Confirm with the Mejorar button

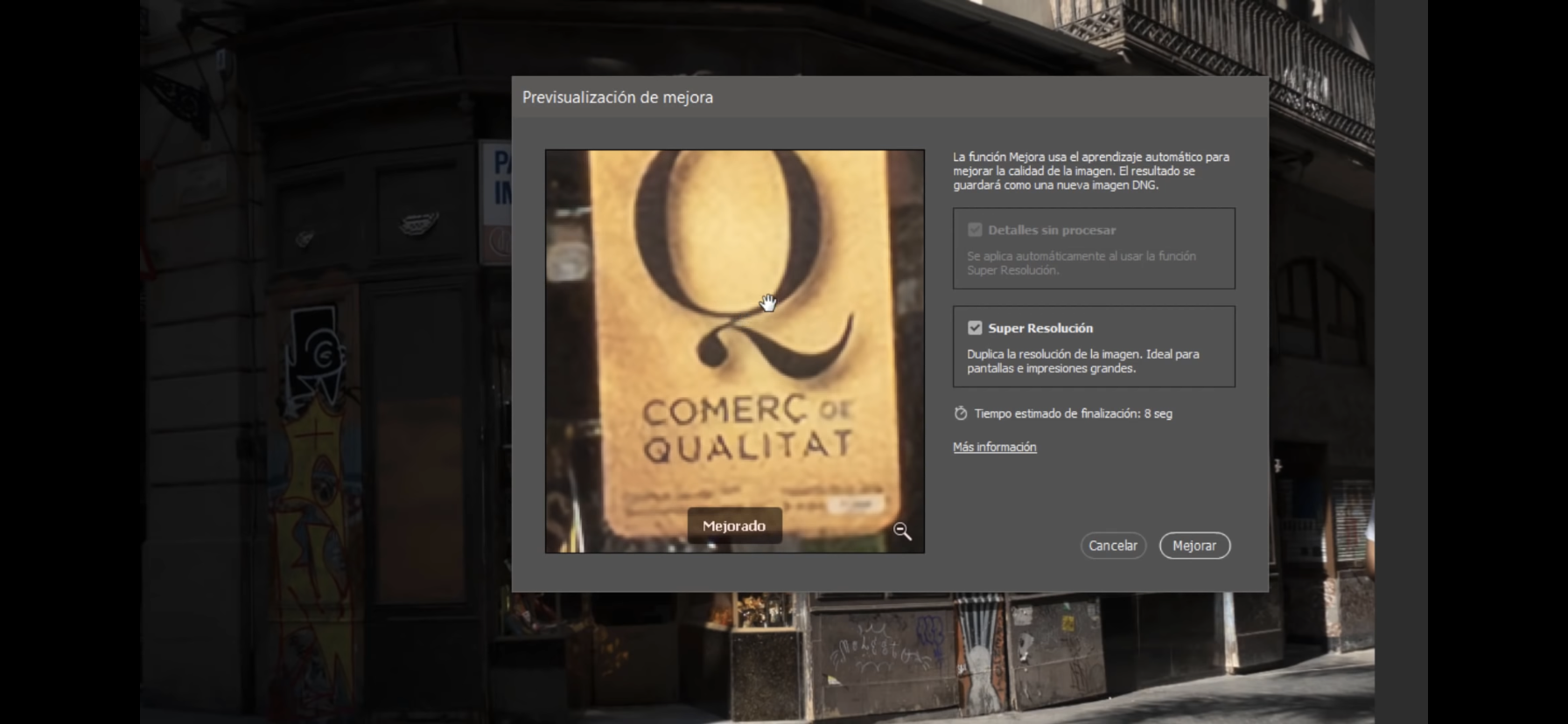tap(1194, 546)
